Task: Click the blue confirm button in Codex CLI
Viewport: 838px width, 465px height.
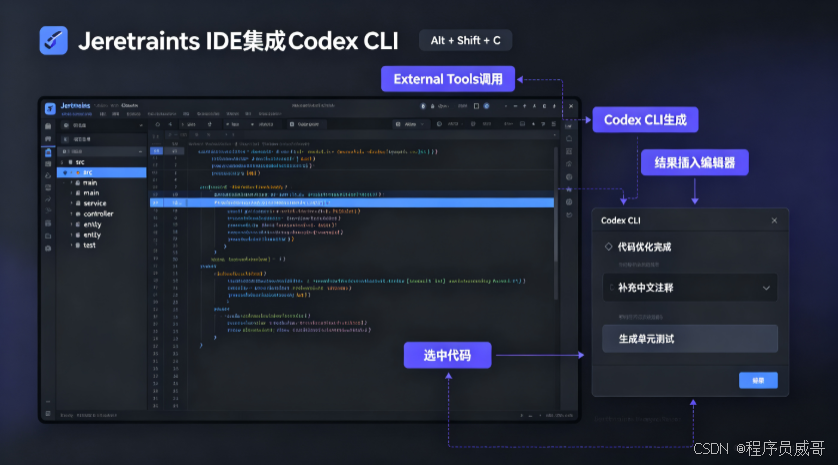Action: coord(758,381)
